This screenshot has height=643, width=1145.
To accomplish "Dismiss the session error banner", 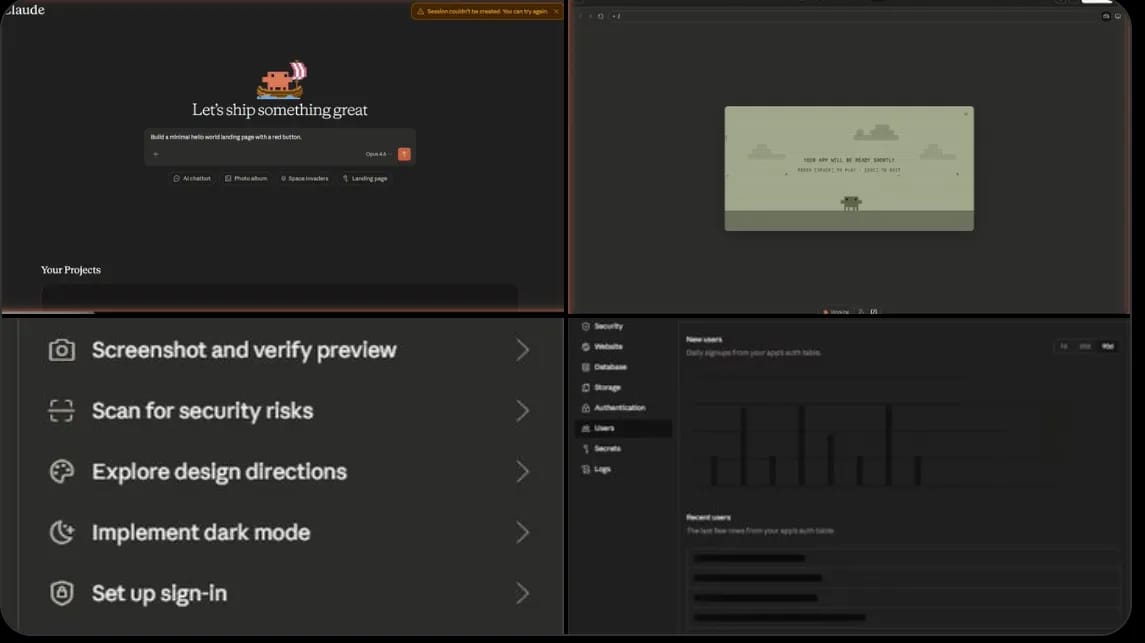I will 556,11.
